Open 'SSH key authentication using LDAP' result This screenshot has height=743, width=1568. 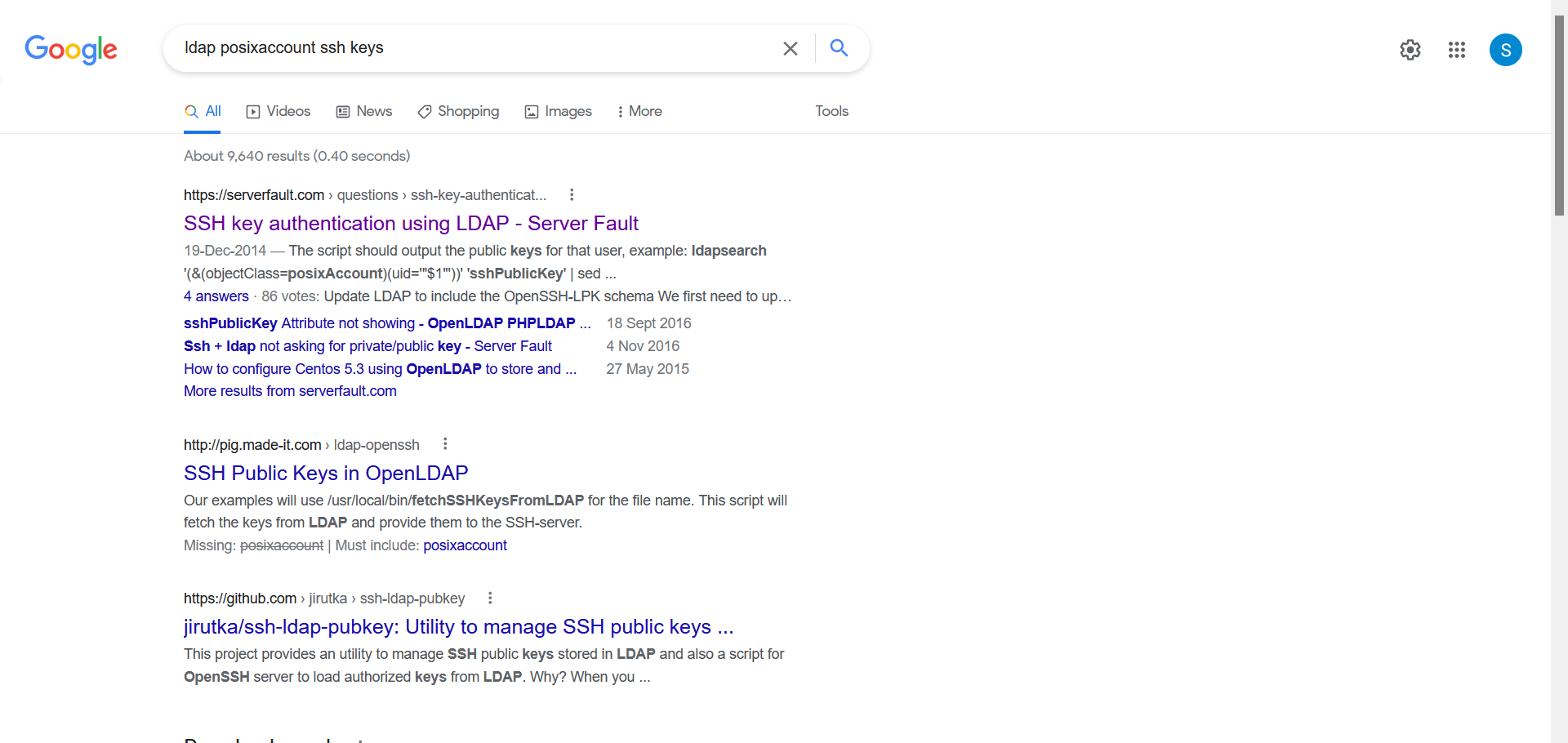pyautogui.click(x=411, y=223)
